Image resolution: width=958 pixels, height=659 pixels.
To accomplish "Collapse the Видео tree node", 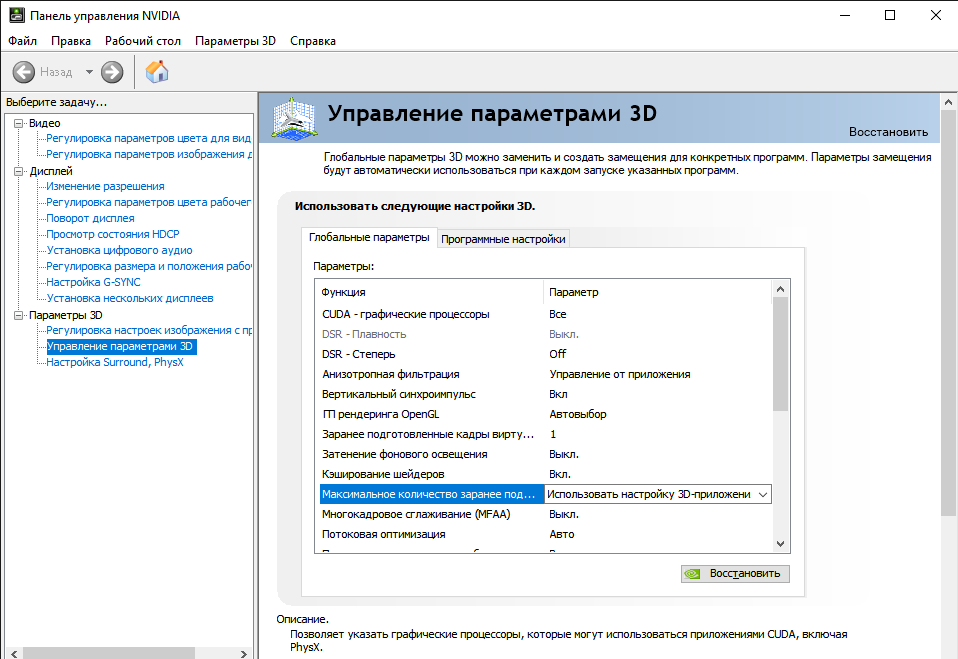I will coord(19,123).
